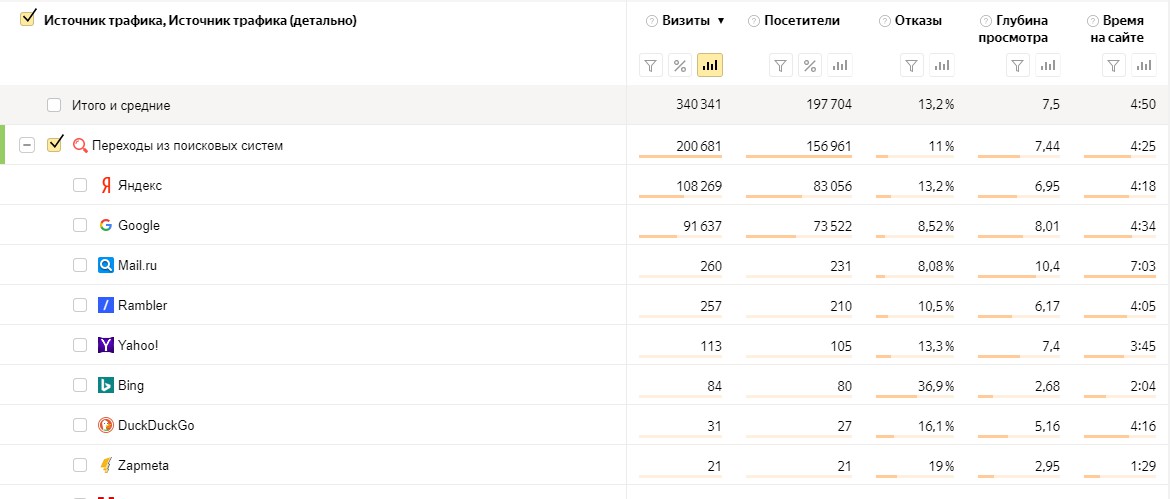Sort by the Визиты column header
Image resolution: width=1170 pixels, height=499 pixels.
point(686,21)
